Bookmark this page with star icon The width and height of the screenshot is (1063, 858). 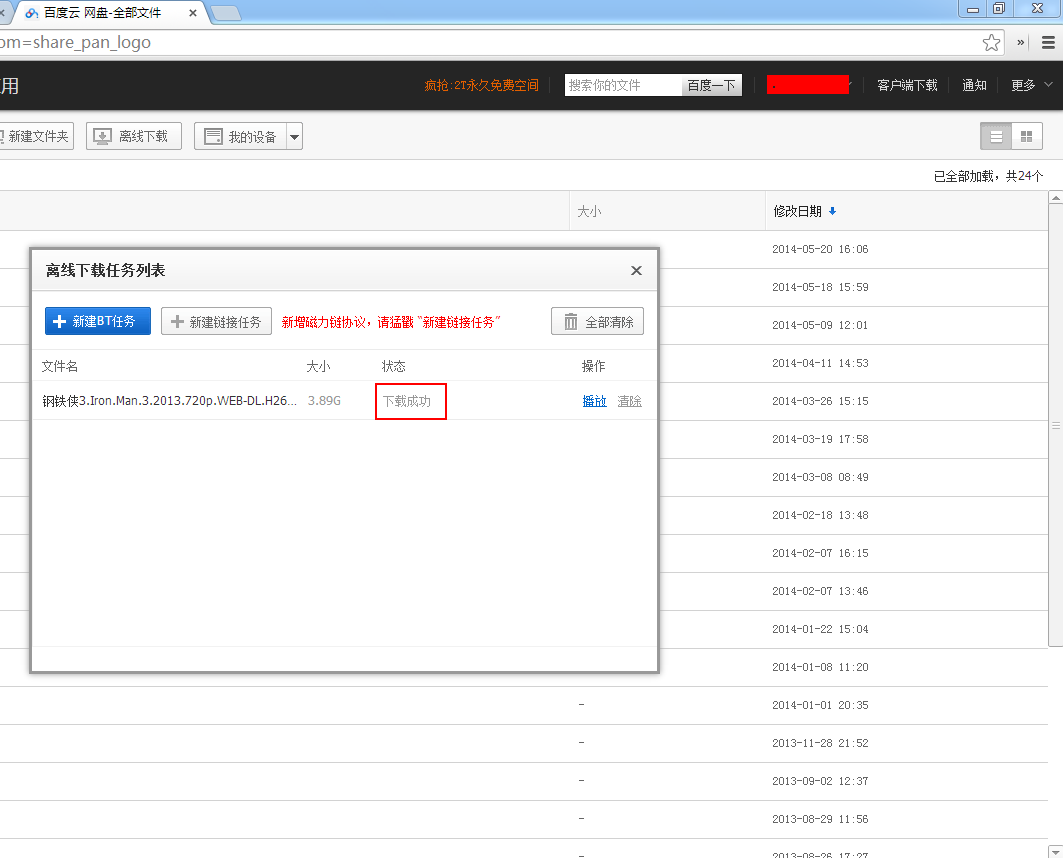(x=991, y=42)
